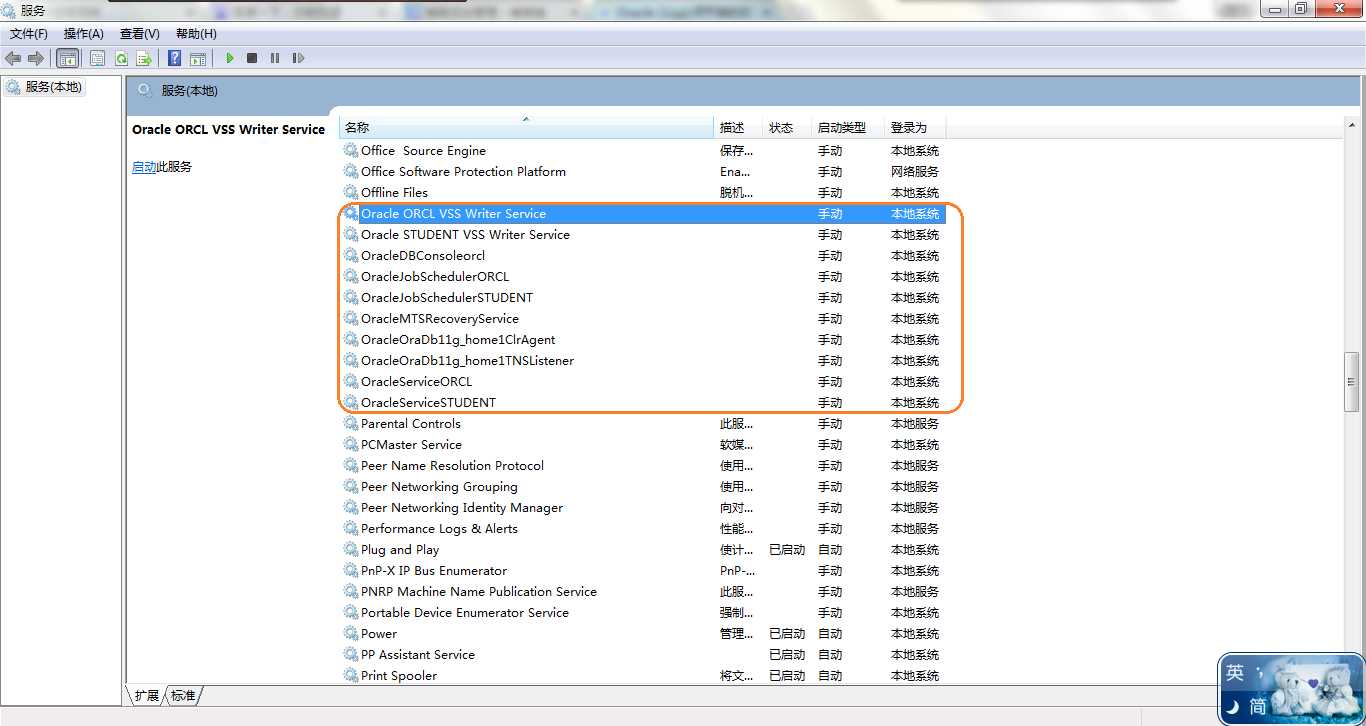Click the gear icon of Print Spooler
Viewport: 1366px width, 726px height.
351,675
